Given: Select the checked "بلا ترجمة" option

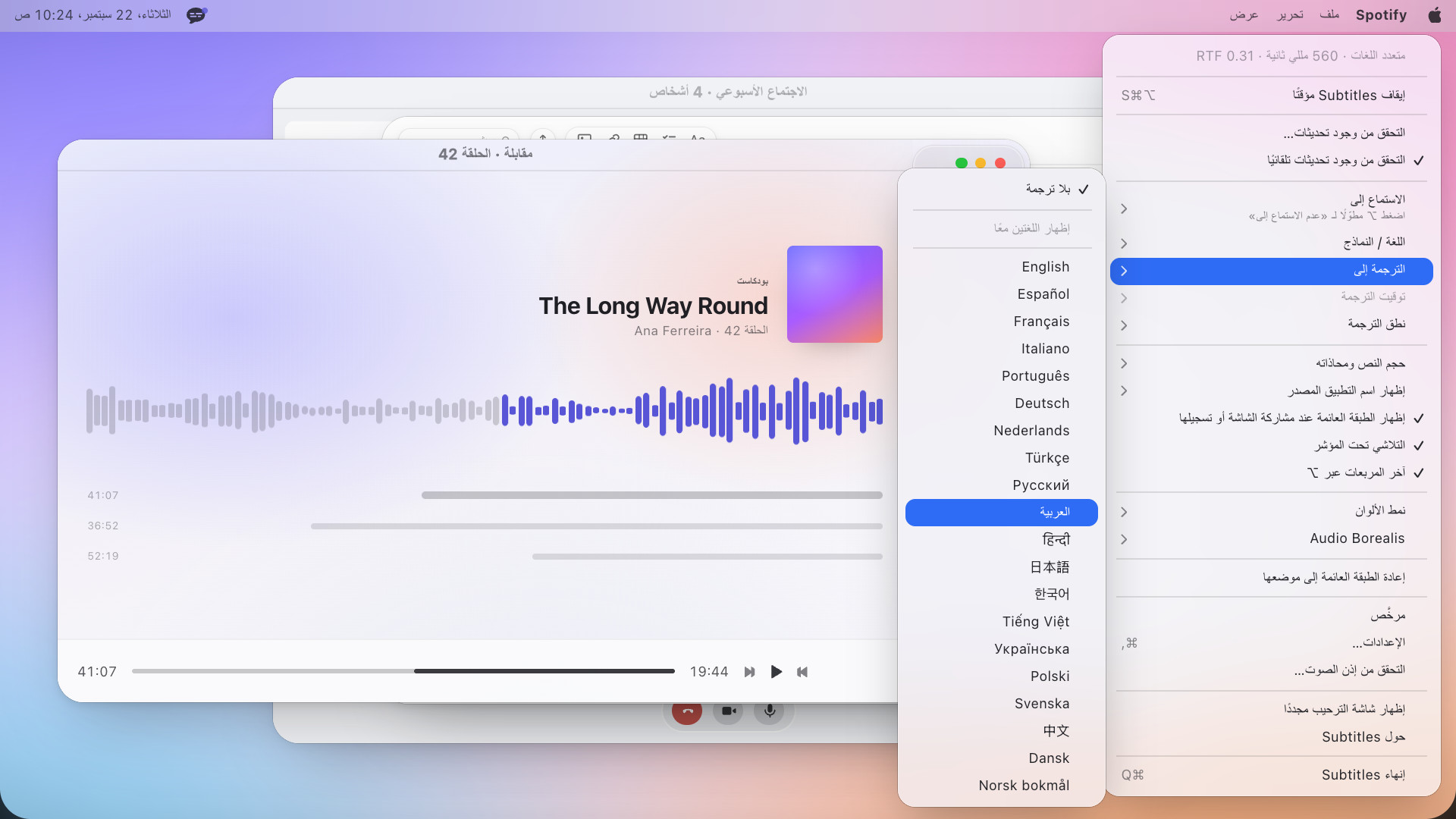Looking at the screenshot, I should (x=1002, y=190).
